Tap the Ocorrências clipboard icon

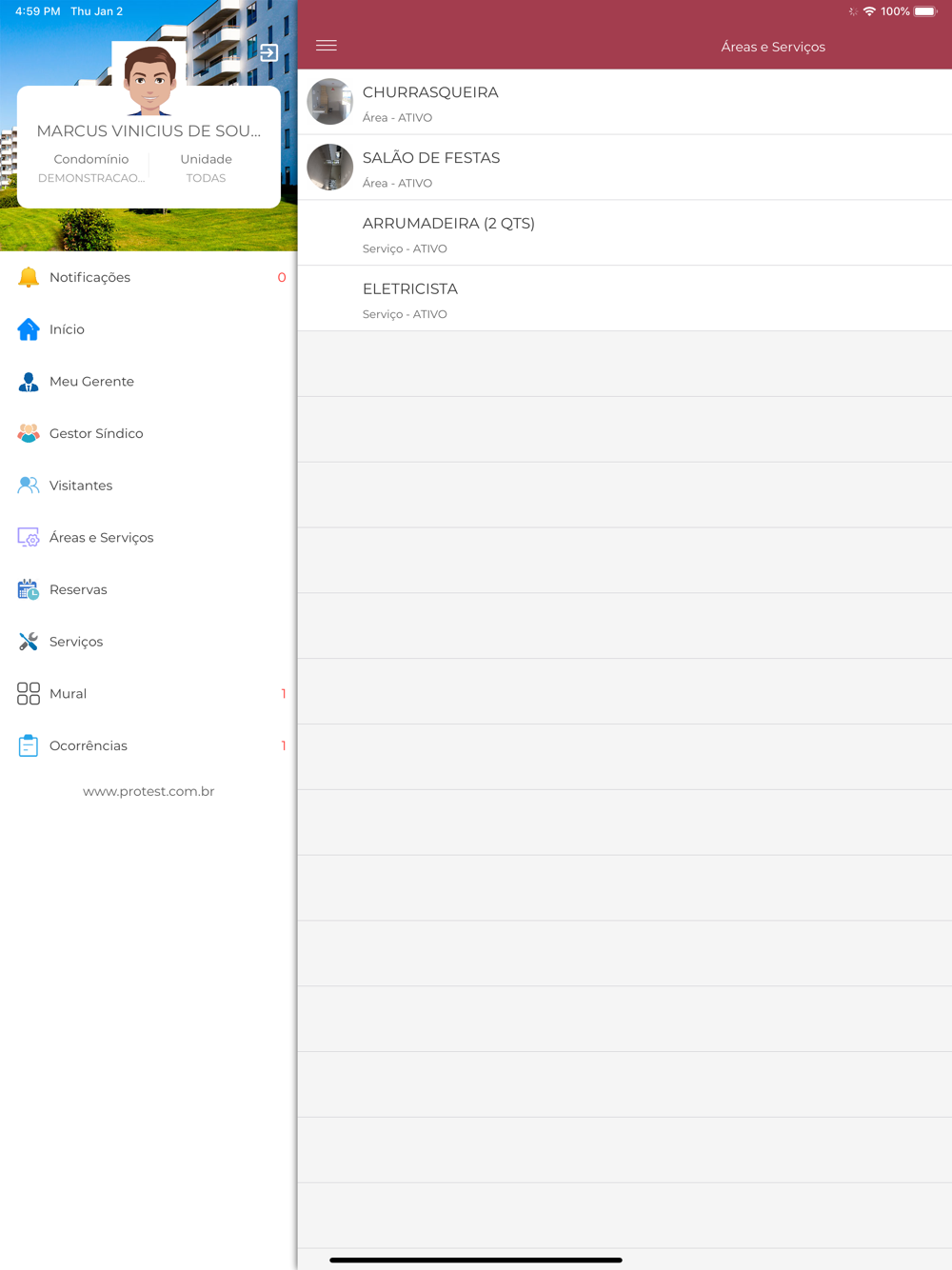point(29,745)
